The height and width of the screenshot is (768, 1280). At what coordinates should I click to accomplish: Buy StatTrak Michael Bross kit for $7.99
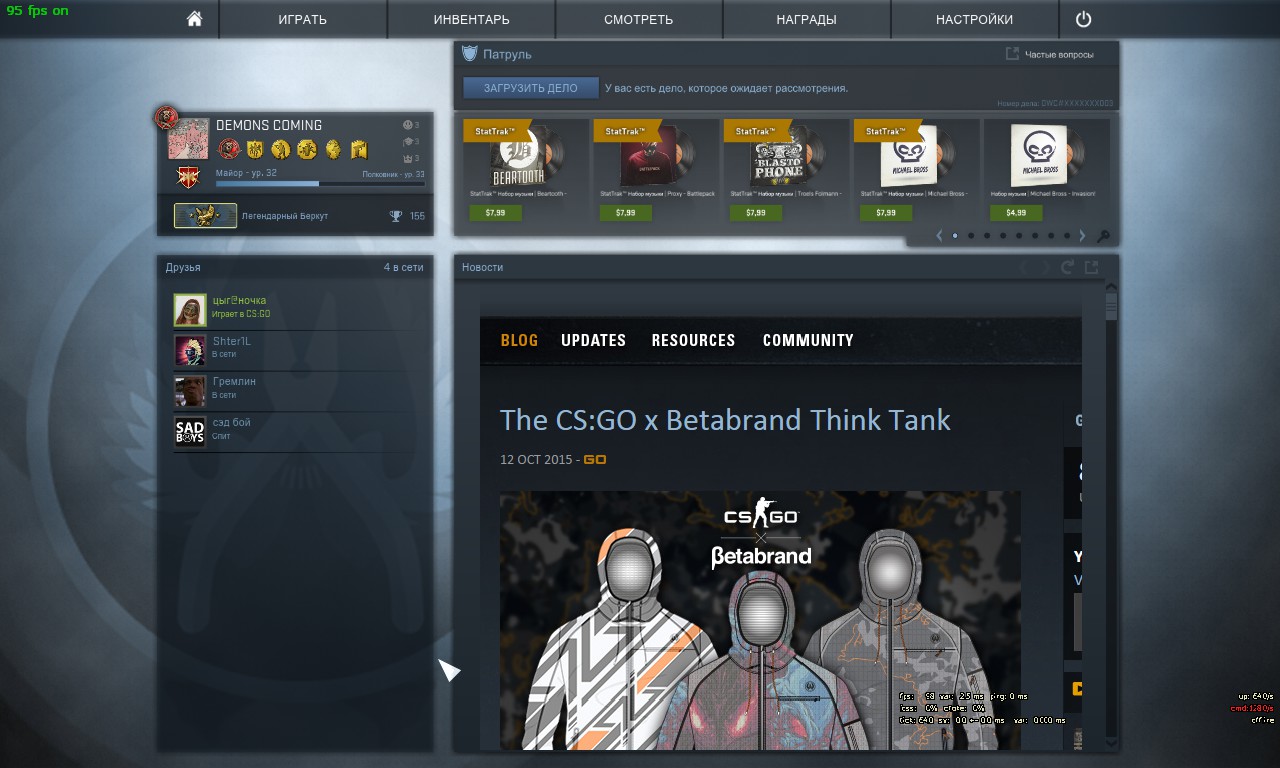886,213
